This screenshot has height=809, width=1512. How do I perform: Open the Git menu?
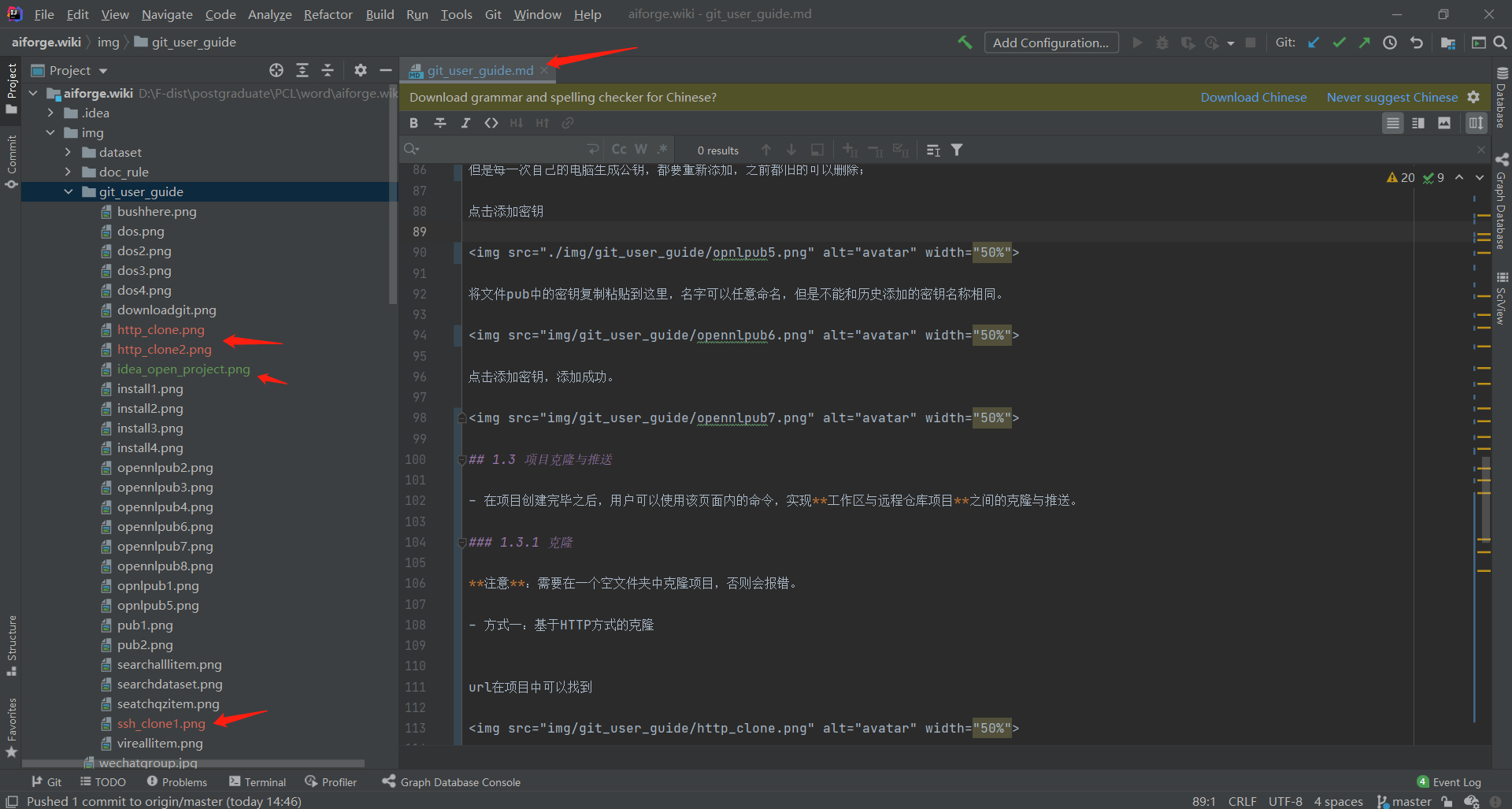(x=493, y=14)
